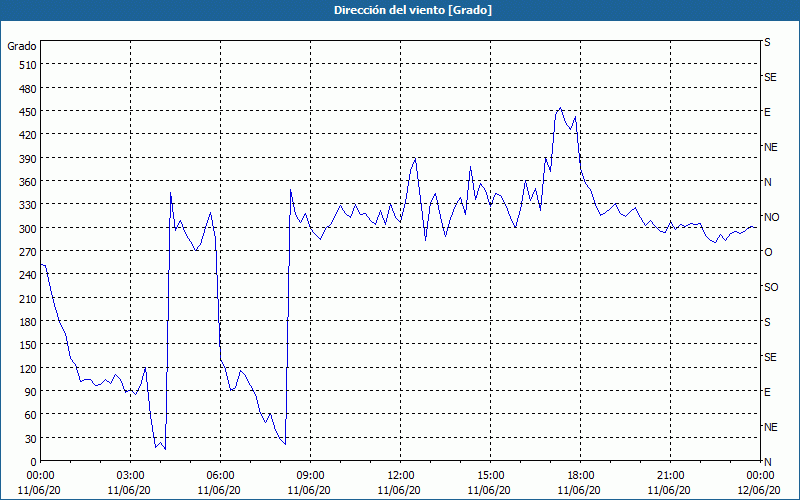
Task: Click the 00:00 label dated 12/06/20
Action: tap(760, 476)
